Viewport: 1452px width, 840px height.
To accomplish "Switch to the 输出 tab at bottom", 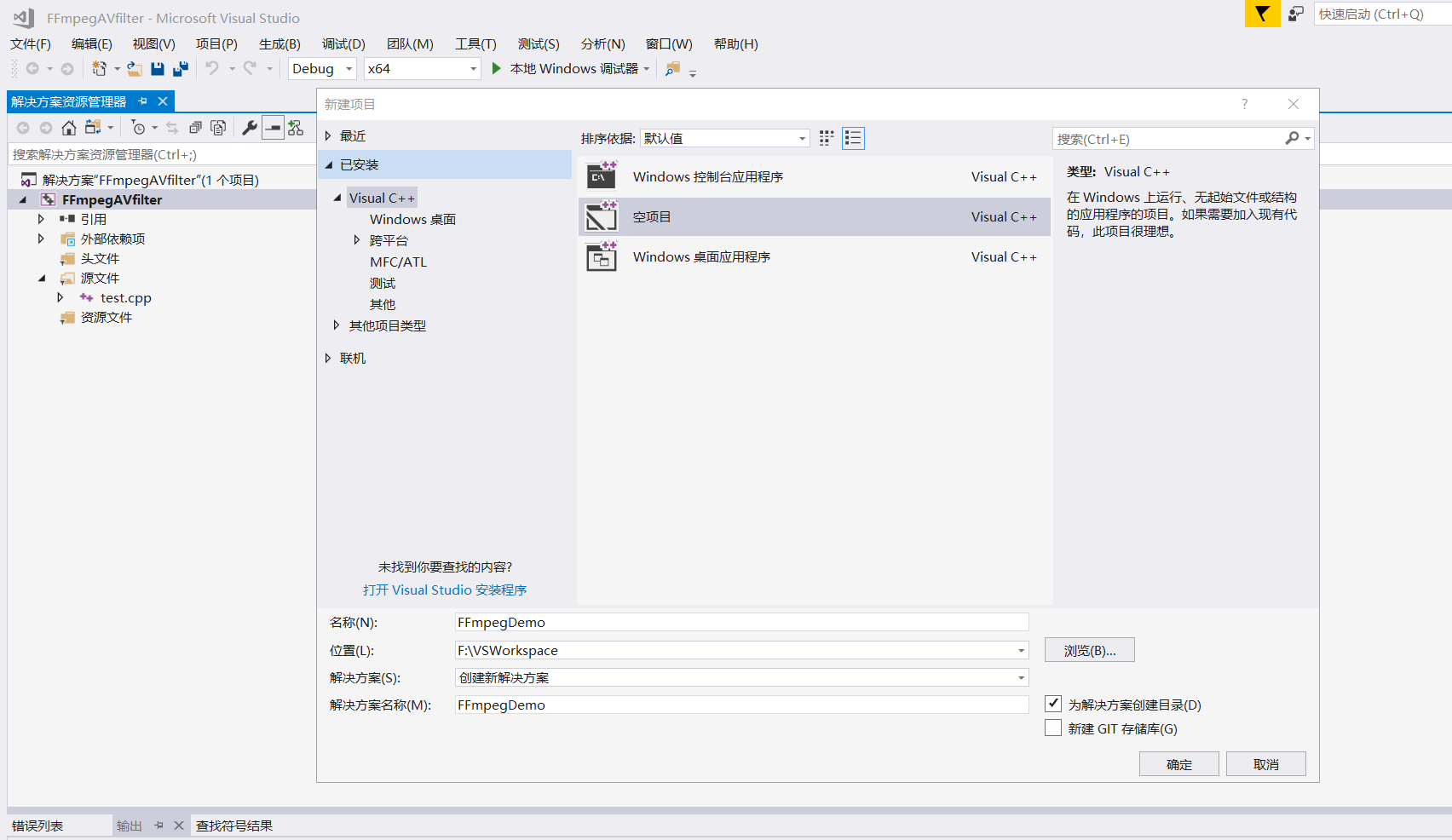I will (x=129, y=825).
